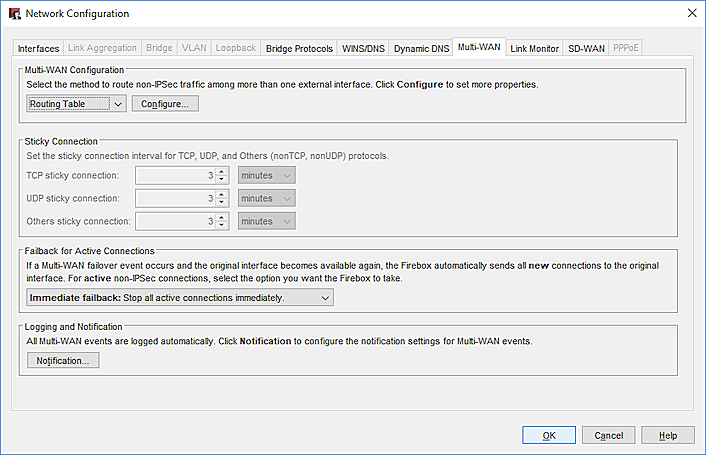
Task: Close the Network Configuration dialog
Action: [692, 13]
